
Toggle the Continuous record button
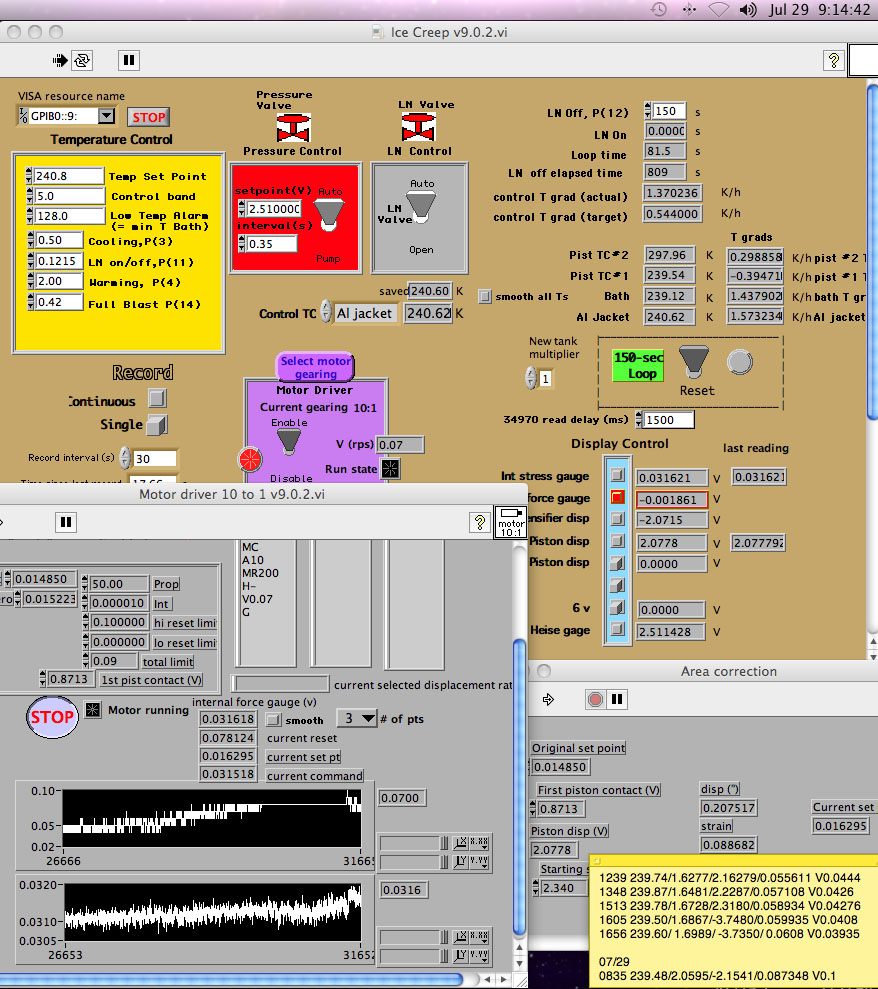point(157,400)
